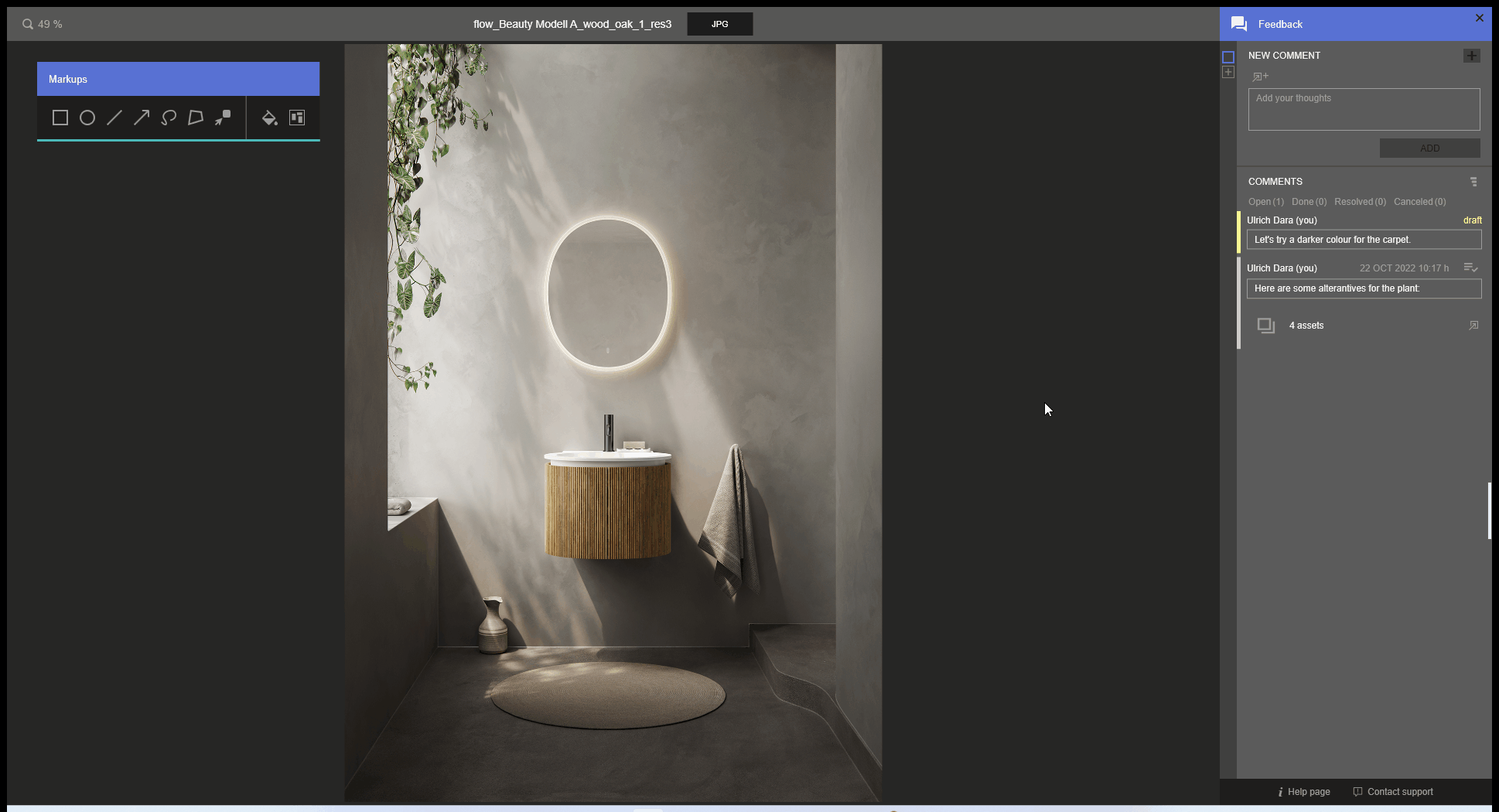Click the 22 OCT 2022 10:17 h timestamp

pyautogui.click(x=1404, y=268)
